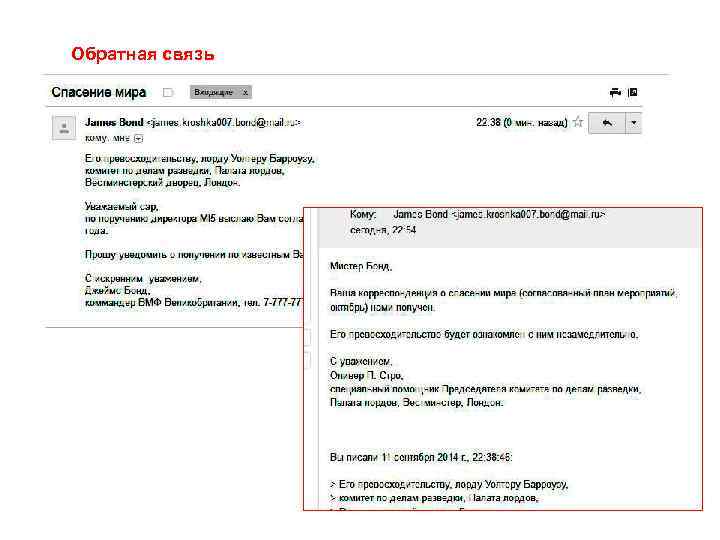Click the line Его превосходительство будет ознакомлен
720x540 pixels.
[x=484, y=334]
